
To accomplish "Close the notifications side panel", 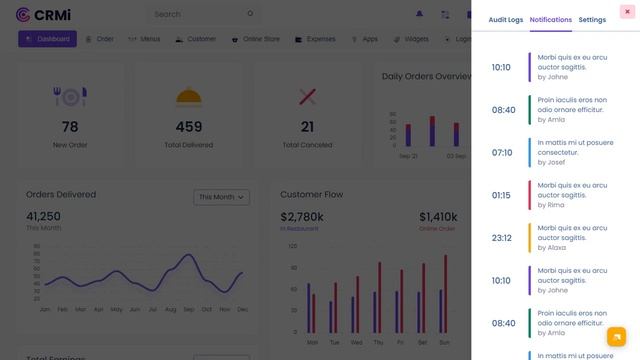I will [x=627, y=12].
